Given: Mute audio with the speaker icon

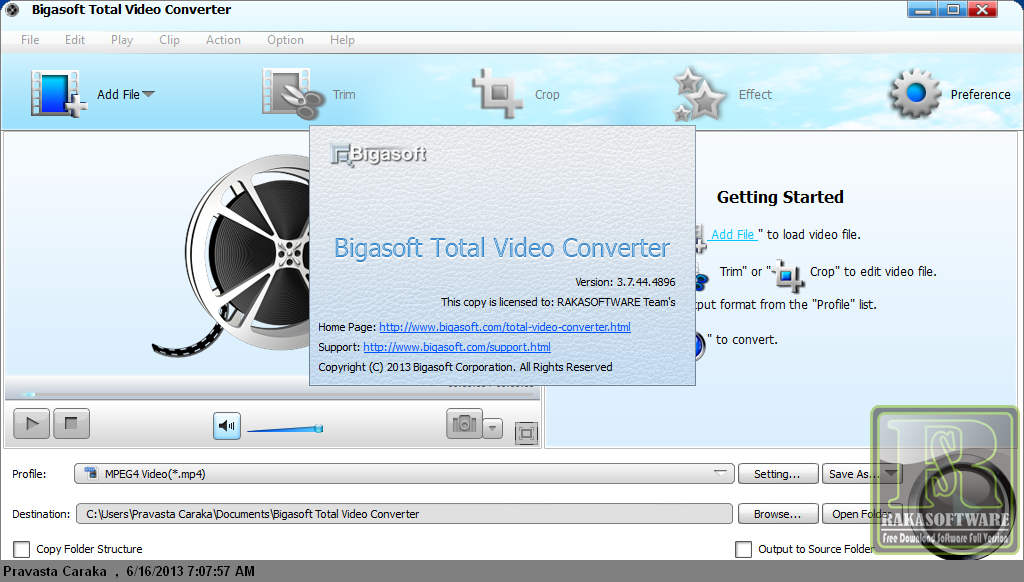Looking at the screenshot, I should click(227, 427).
